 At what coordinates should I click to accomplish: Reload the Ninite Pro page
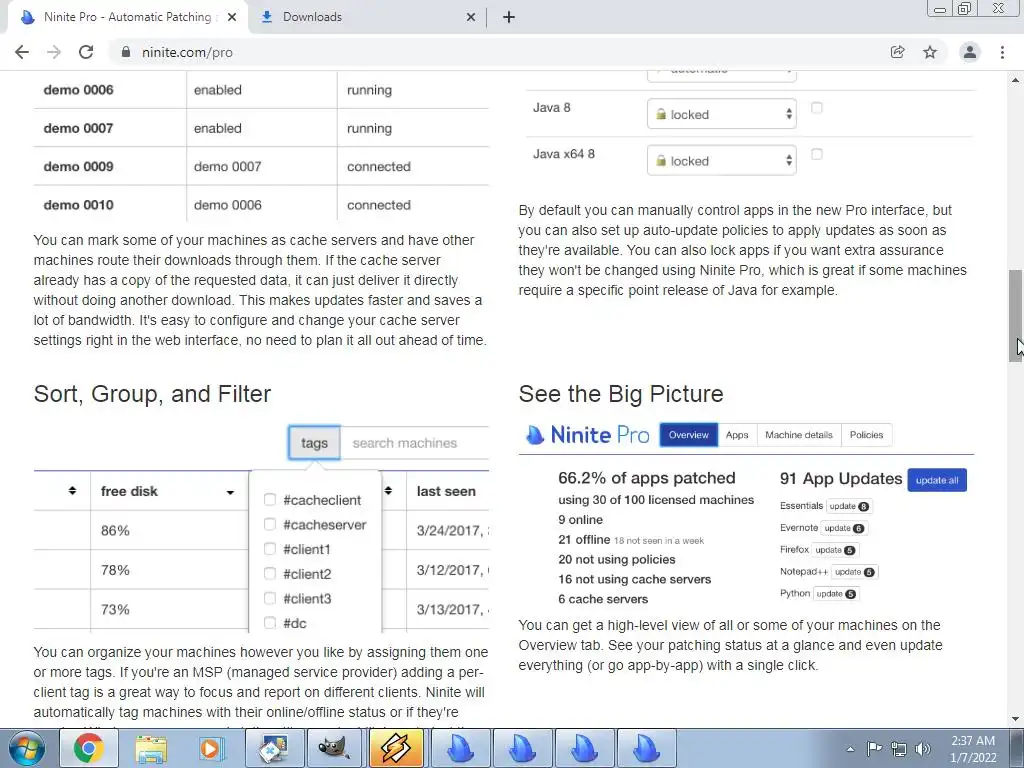86,52
